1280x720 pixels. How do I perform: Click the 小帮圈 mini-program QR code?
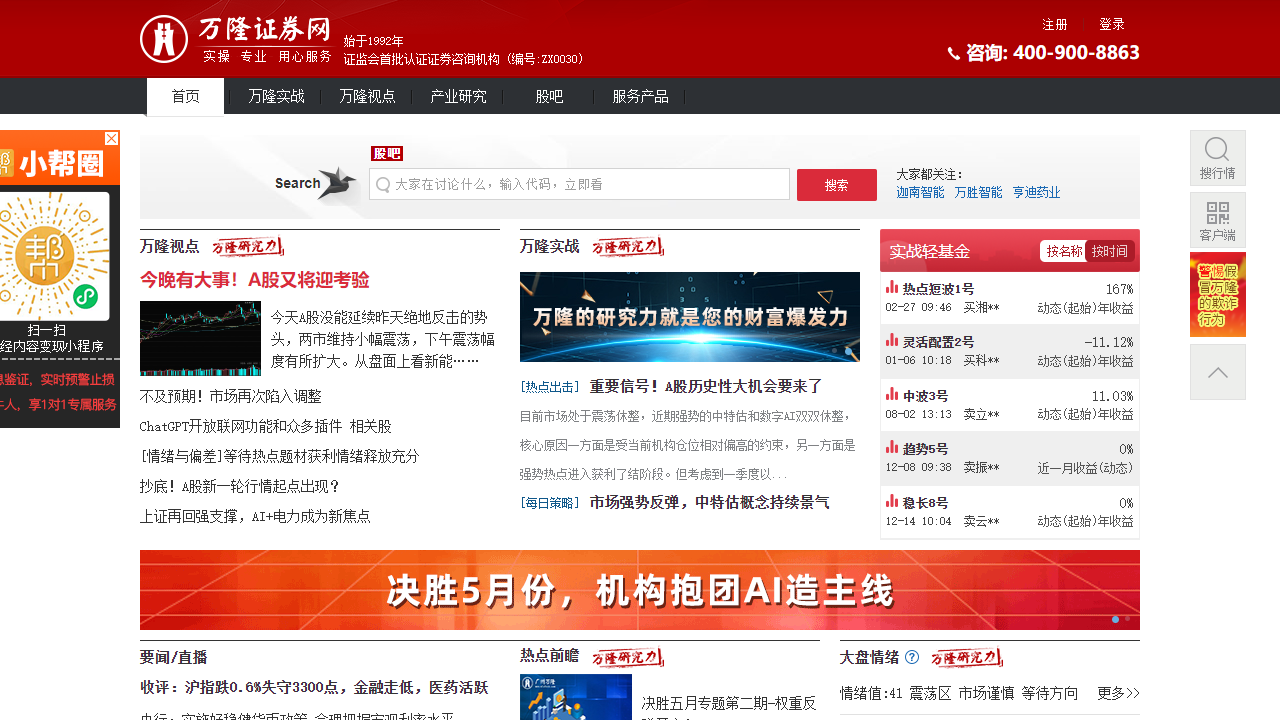[54, 256]
